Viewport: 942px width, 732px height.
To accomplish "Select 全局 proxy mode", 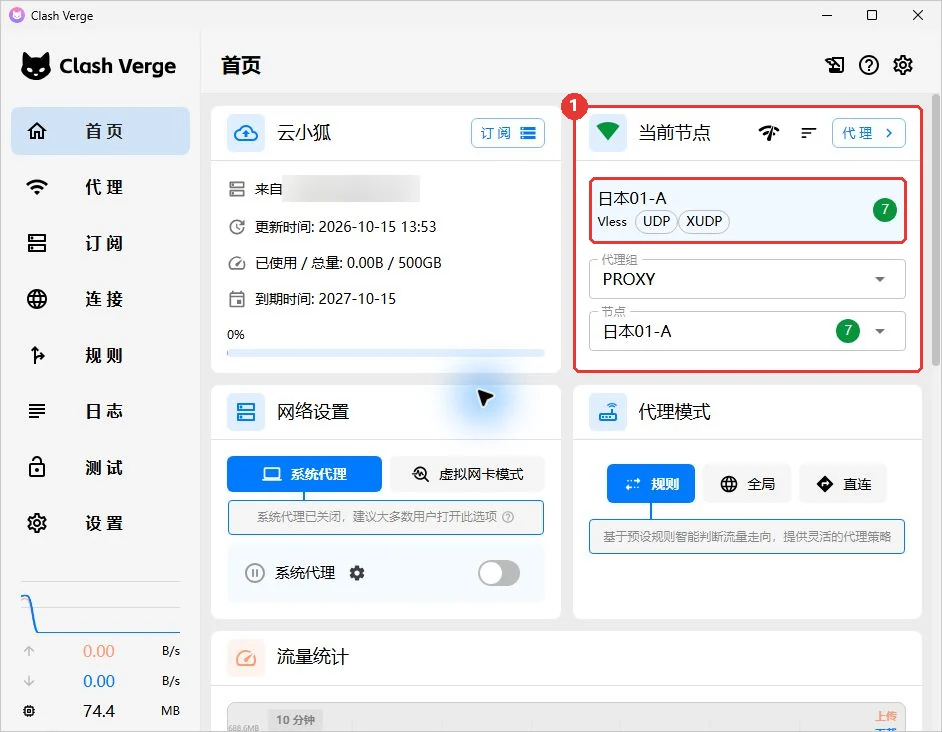I will tap(747, 484).
